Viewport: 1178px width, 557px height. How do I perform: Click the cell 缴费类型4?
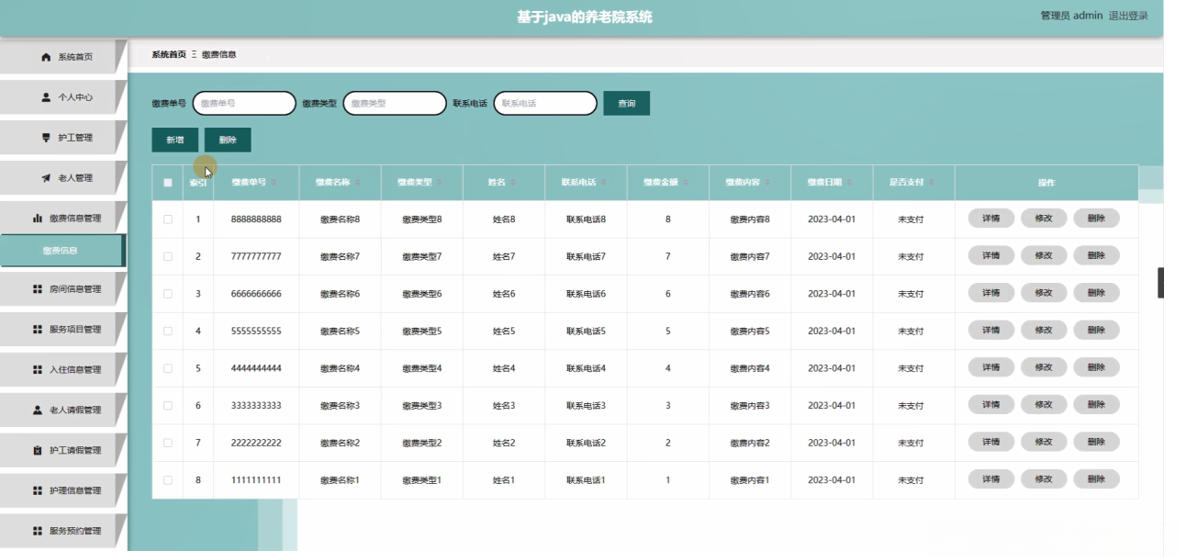point(422,368)
